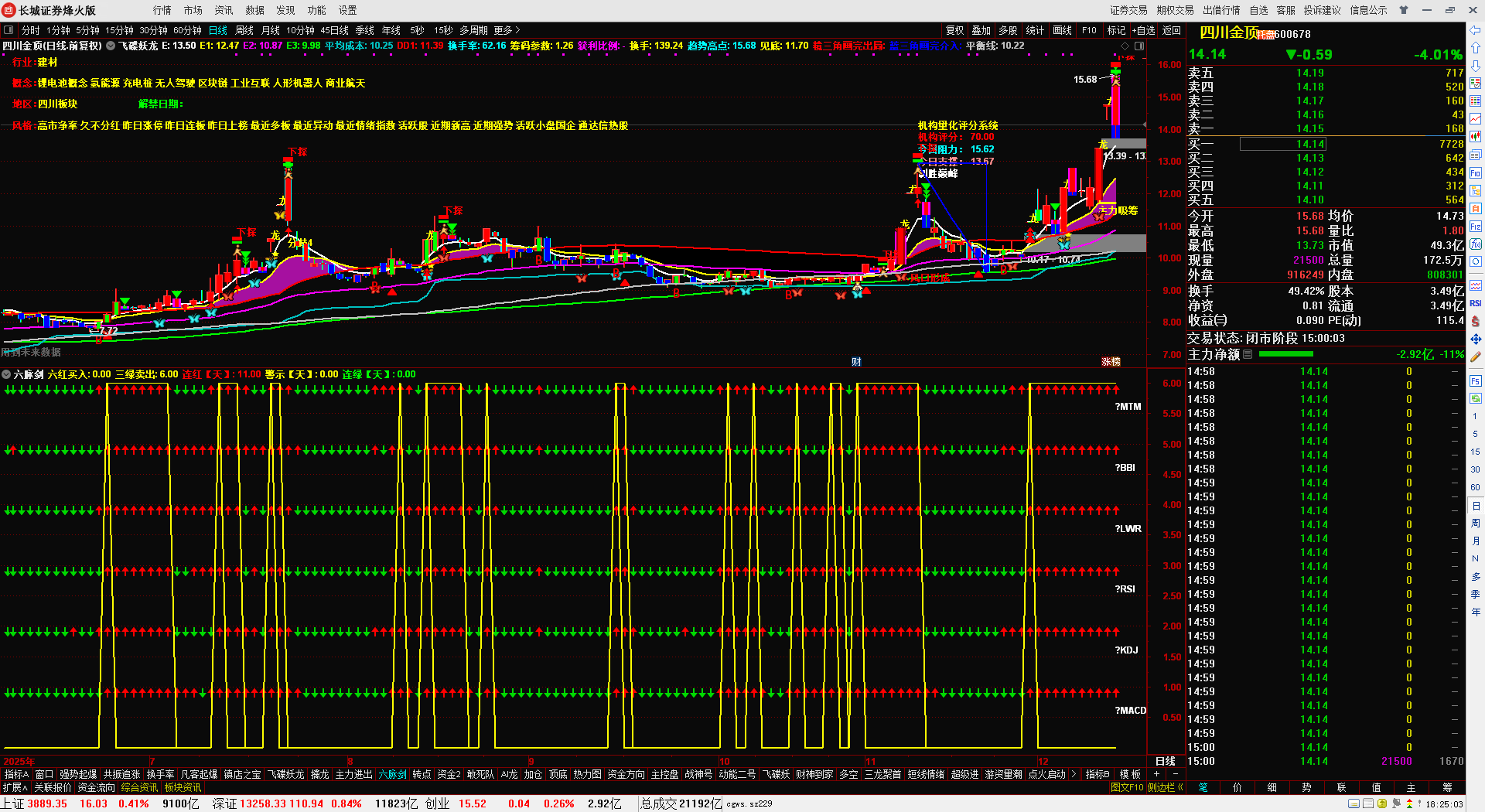This screenshot has width=1485, height=812.
Task: Select the 飞碟妖龙 indicator tab
Action: [x=286, y=774]
